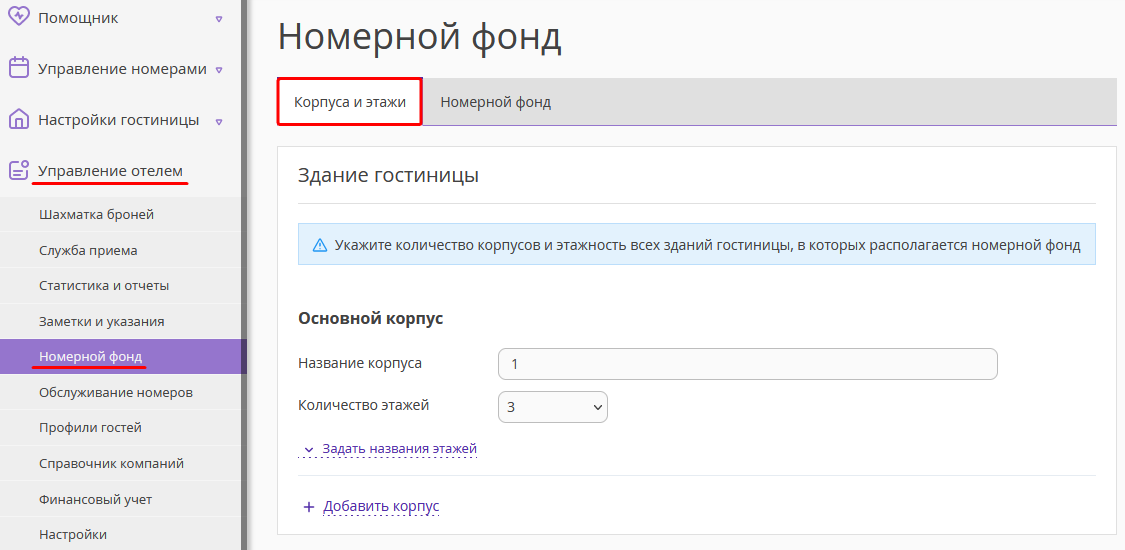This screenshot has width=1125, height=550.
Task: Switch to the Корпуса и этажи tab
Action: click(350, 102)
